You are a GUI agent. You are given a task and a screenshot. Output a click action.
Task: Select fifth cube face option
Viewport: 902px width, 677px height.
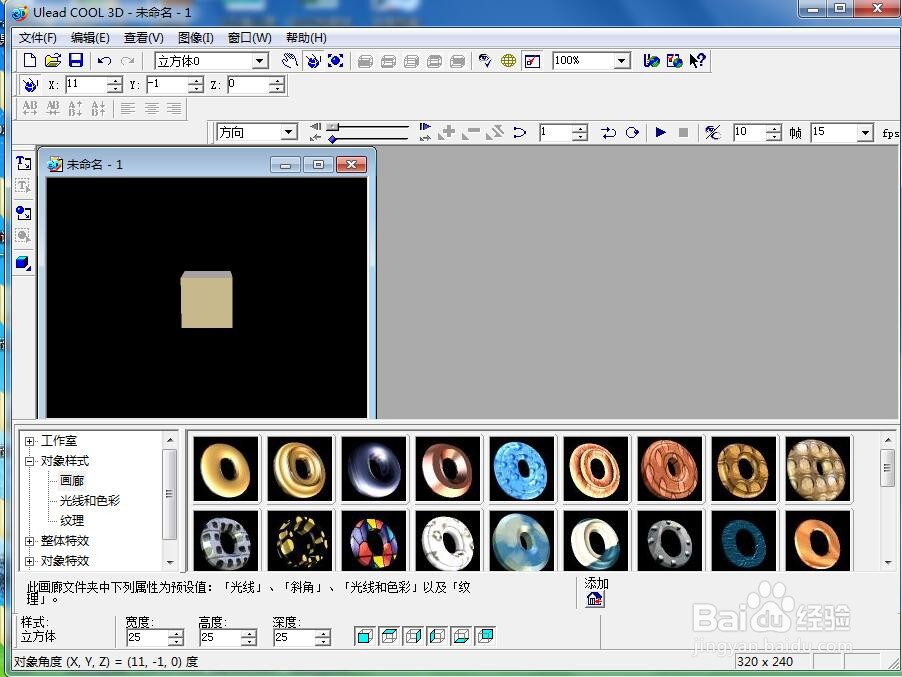click(461, 636)
